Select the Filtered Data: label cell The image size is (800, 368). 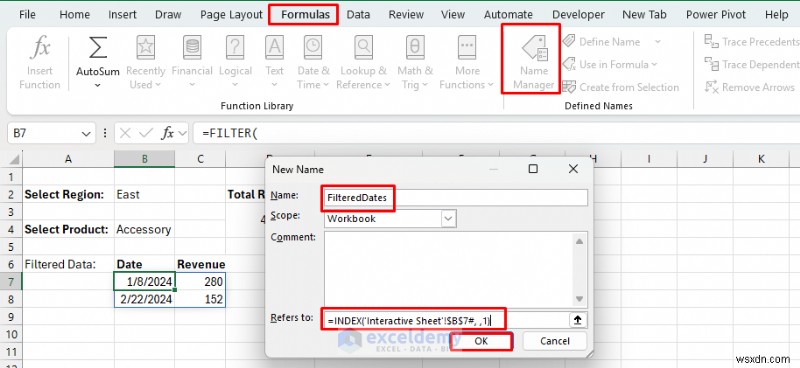[68, 264]
